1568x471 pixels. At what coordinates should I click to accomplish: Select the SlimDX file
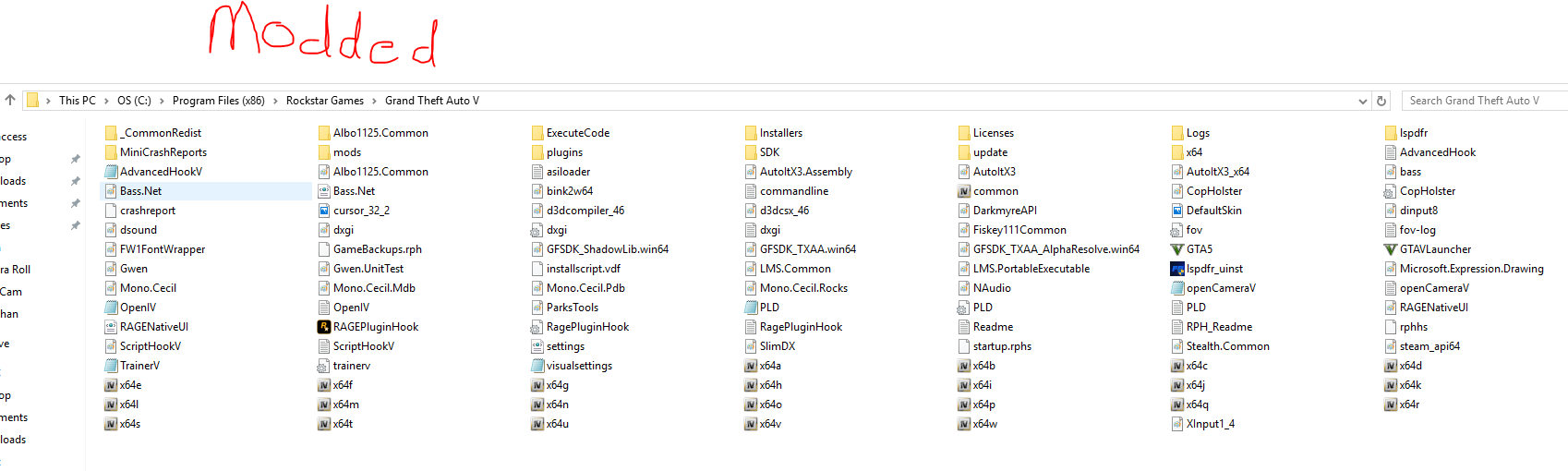click(769, 346)
